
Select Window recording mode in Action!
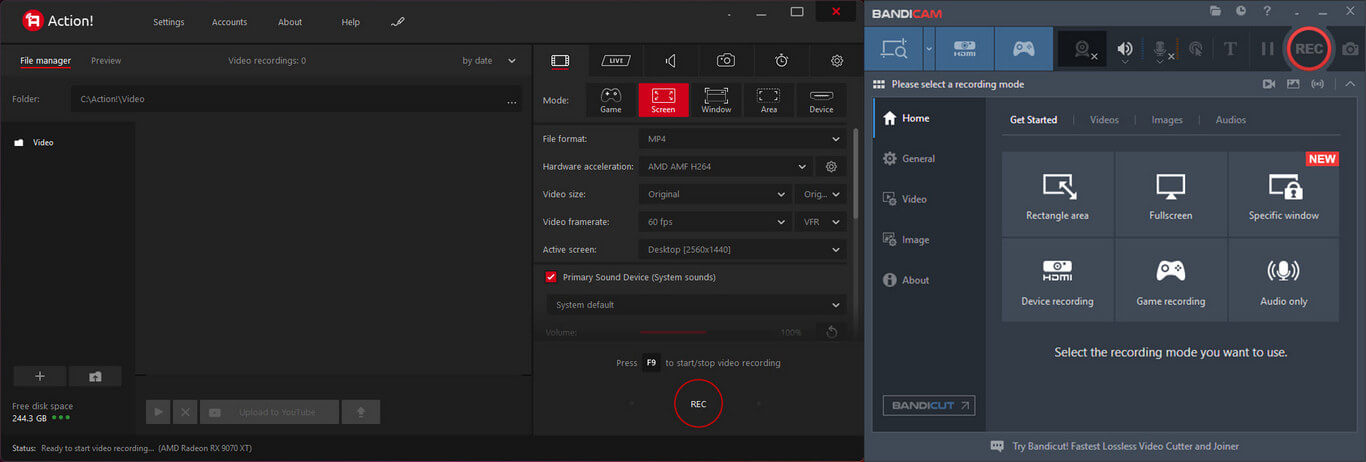click(x=716, y=99)
